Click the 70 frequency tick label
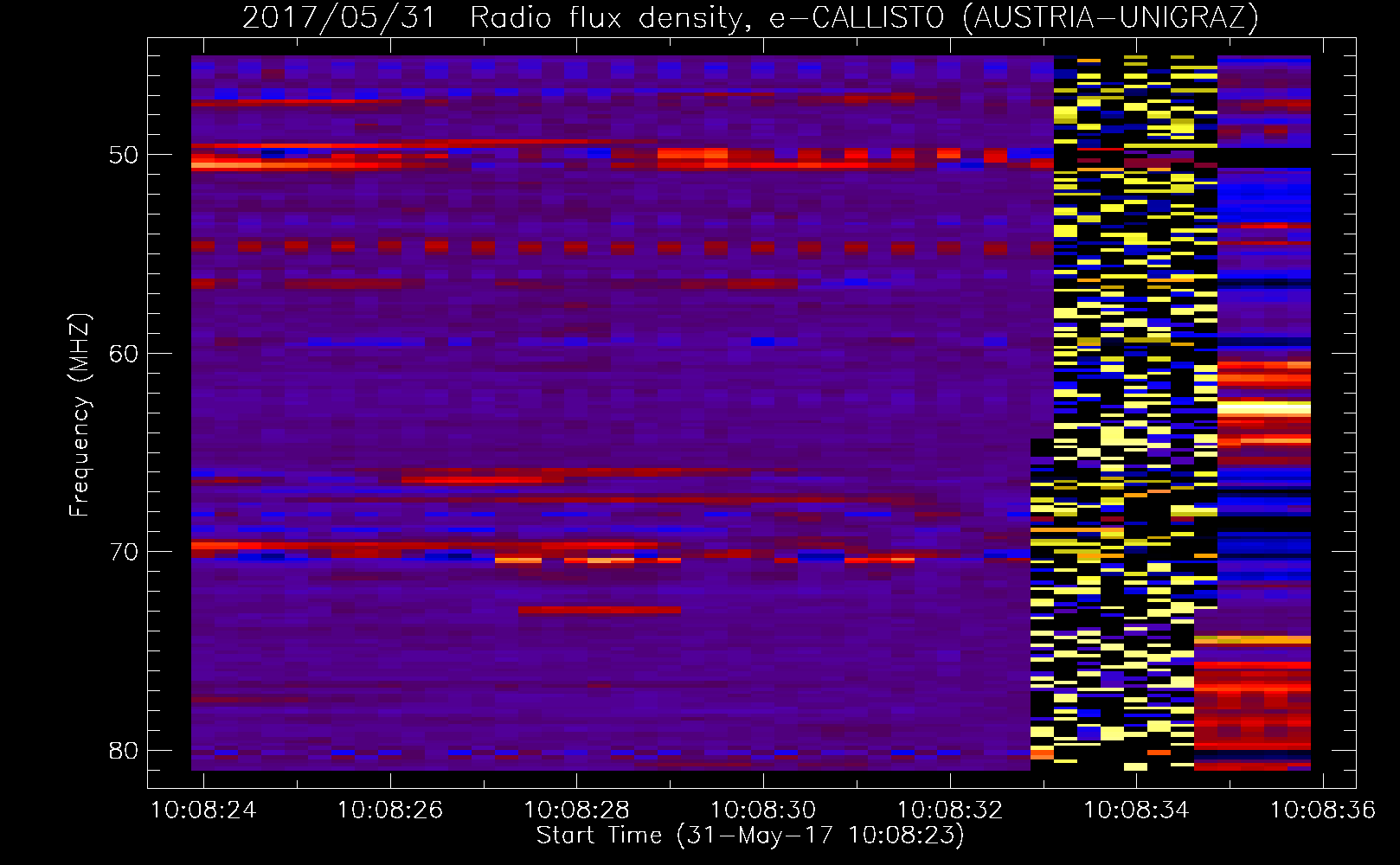Screen dimensions: 1400x865 [124, 552]
